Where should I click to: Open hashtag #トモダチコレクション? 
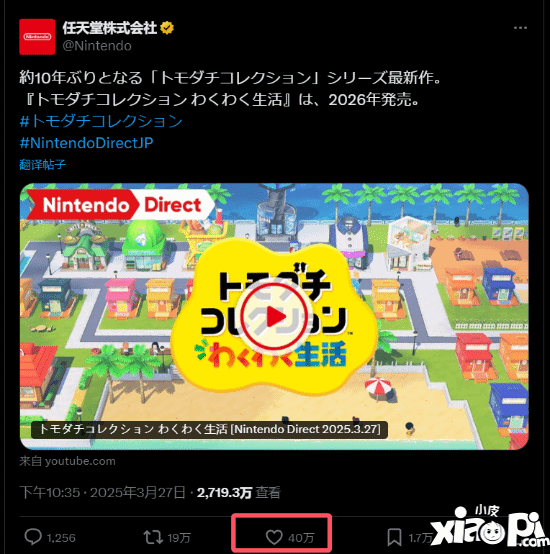101,121
